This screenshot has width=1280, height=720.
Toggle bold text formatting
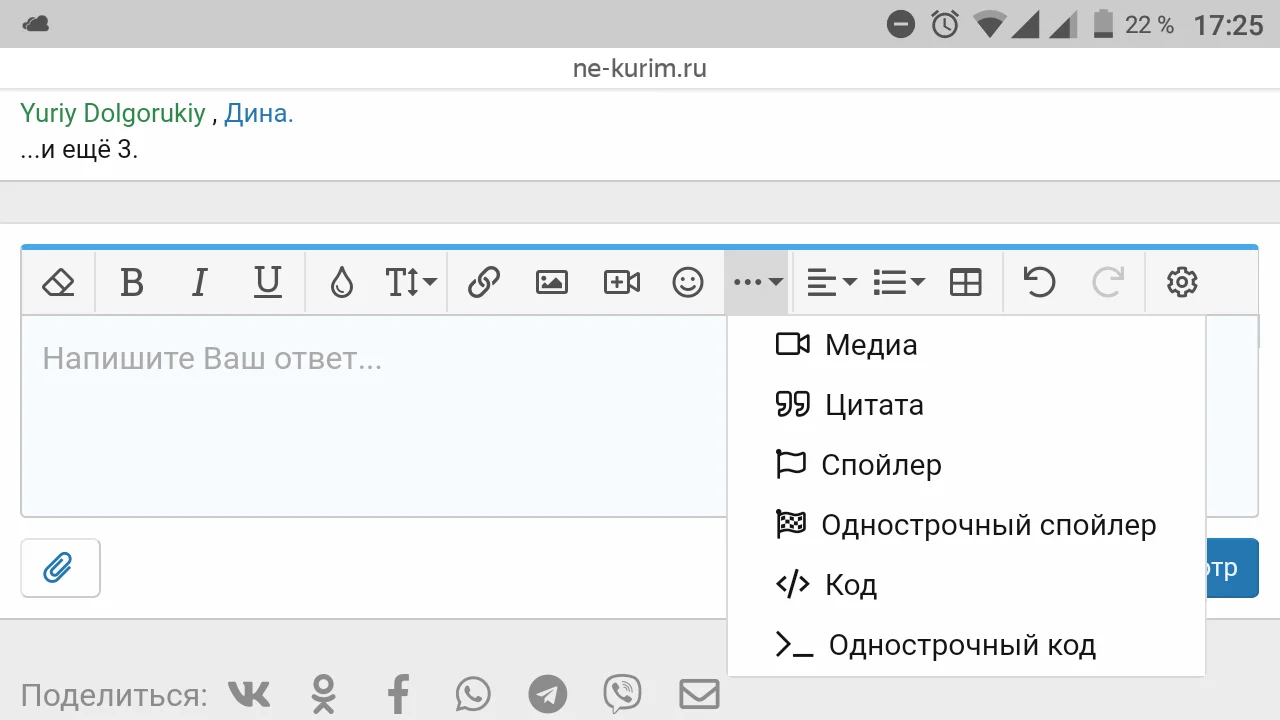click(x=131, y=283)
